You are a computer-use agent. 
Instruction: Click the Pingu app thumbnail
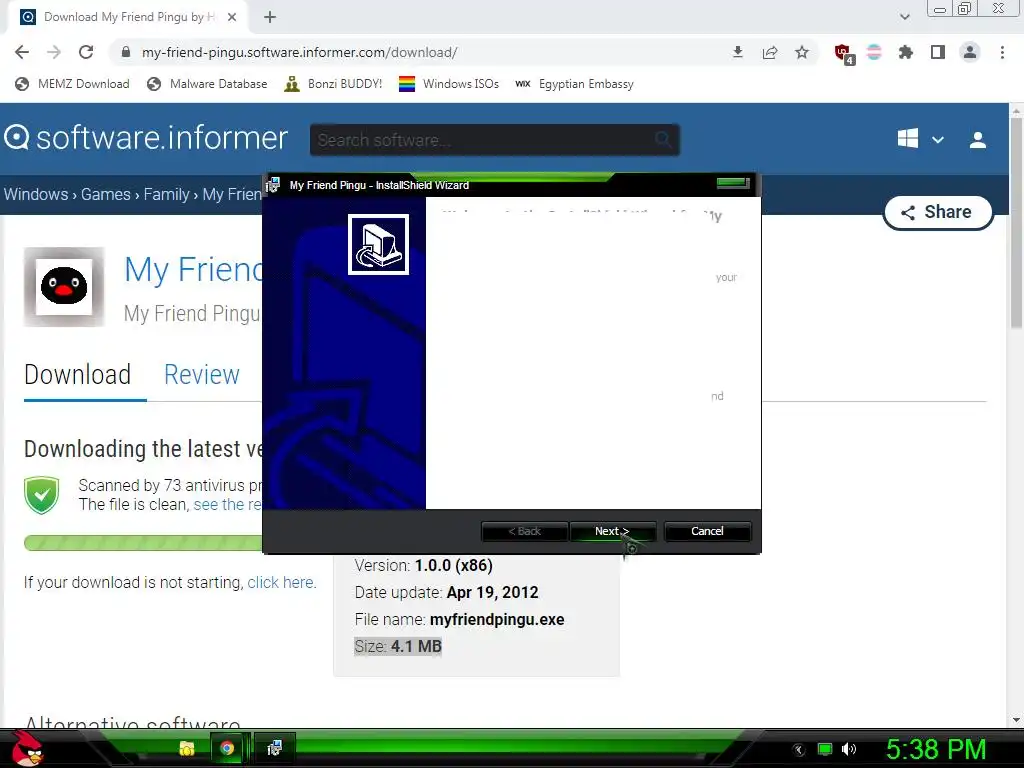pos(64,287)
